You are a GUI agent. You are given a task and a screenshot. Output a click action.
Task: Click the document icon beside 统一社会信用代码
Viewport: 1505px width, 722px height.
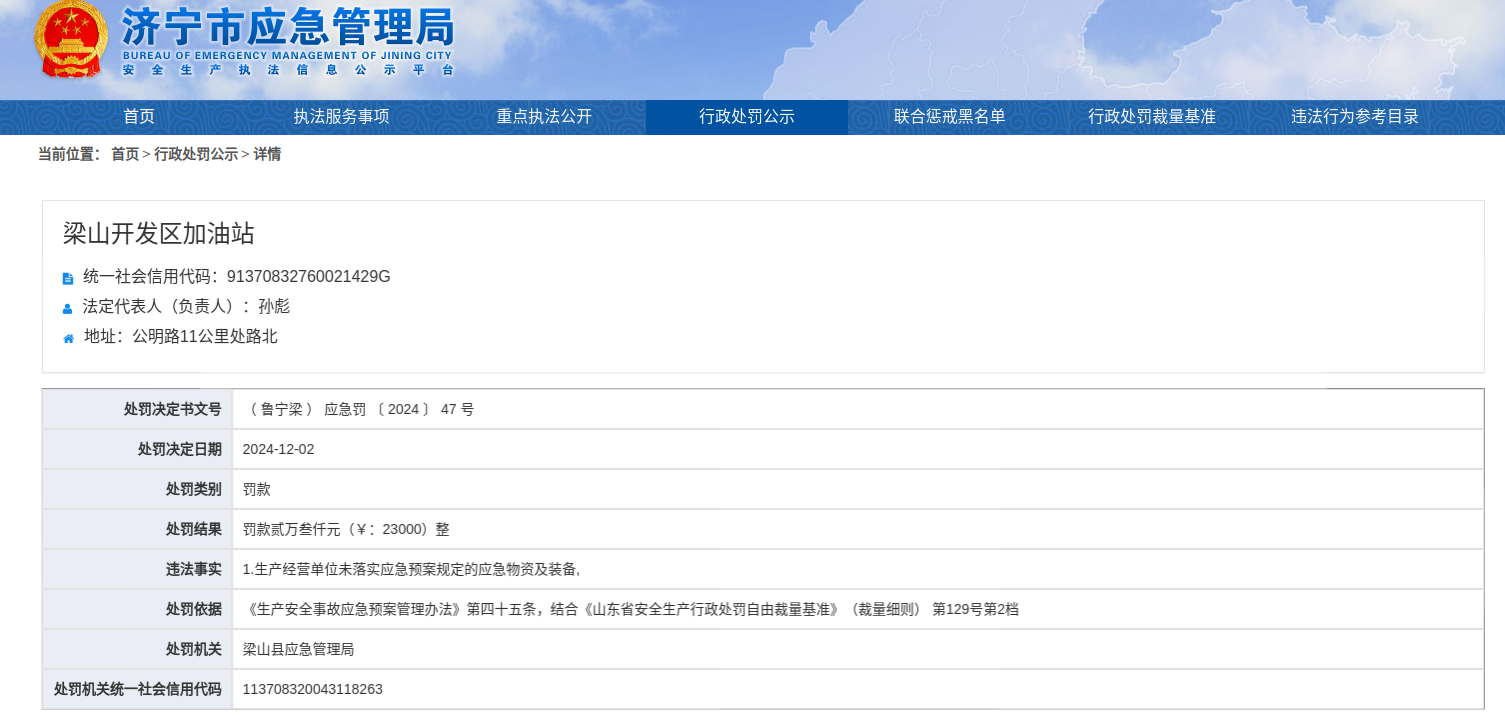point(68,278)
